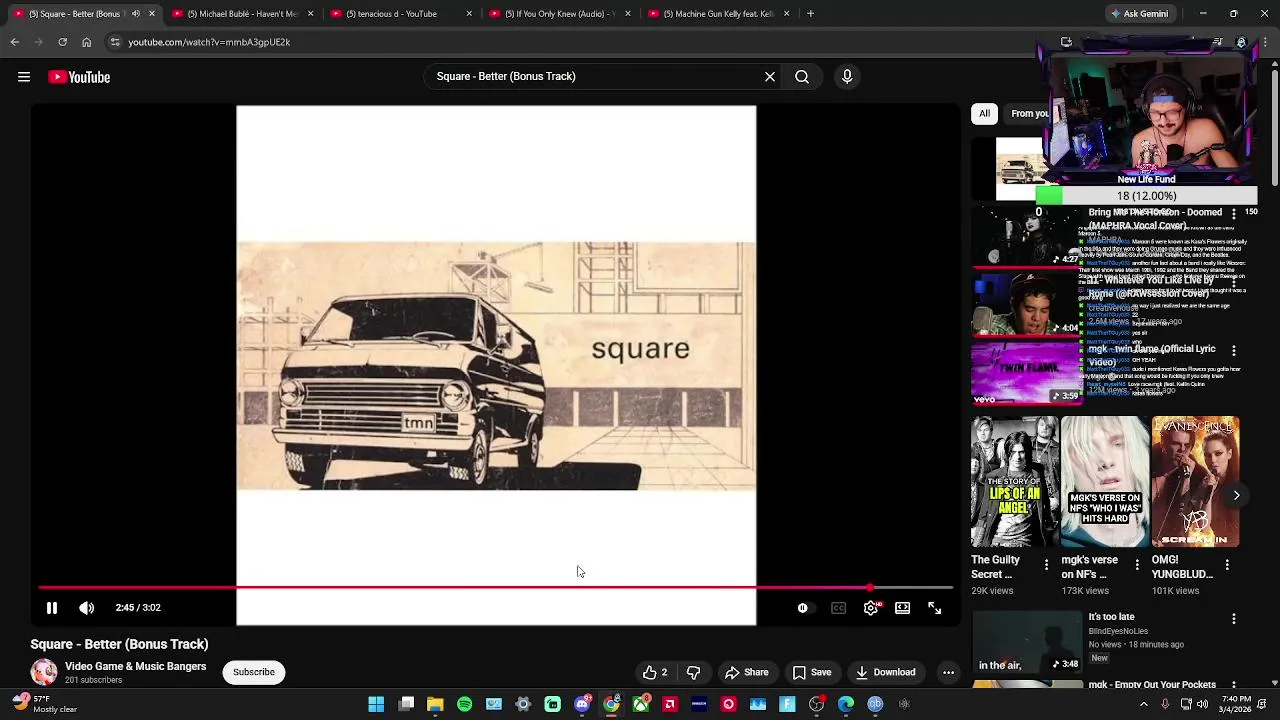This screenshot has height=720, width=1280.
Task: Open the options for mgk twin flame video
Action: click(1233, 351)
